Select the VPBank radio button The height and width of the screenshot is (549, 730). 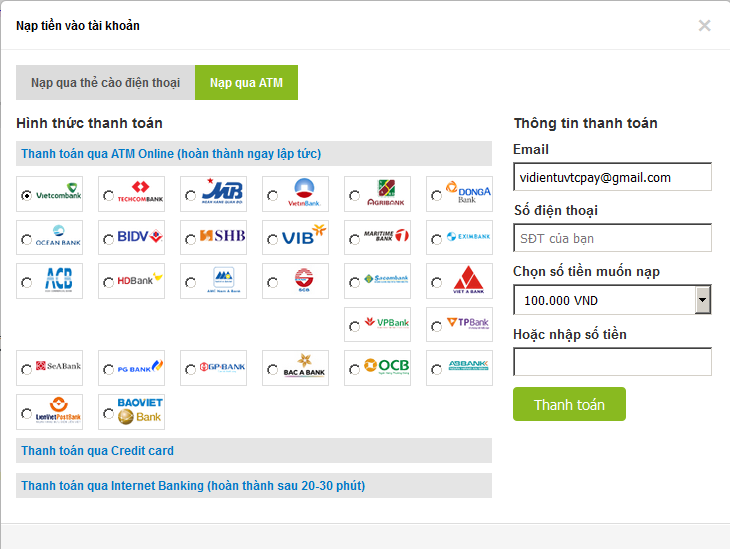coord(354,326)
